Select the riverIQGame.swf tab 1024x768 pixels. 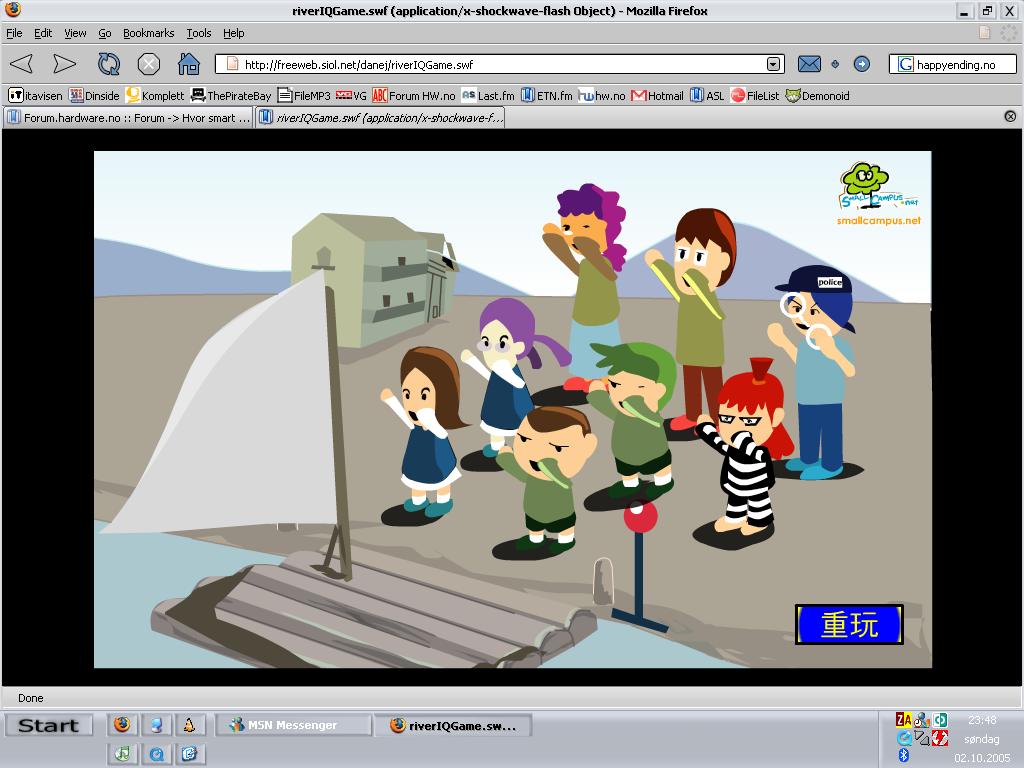(x=380, y=118)
